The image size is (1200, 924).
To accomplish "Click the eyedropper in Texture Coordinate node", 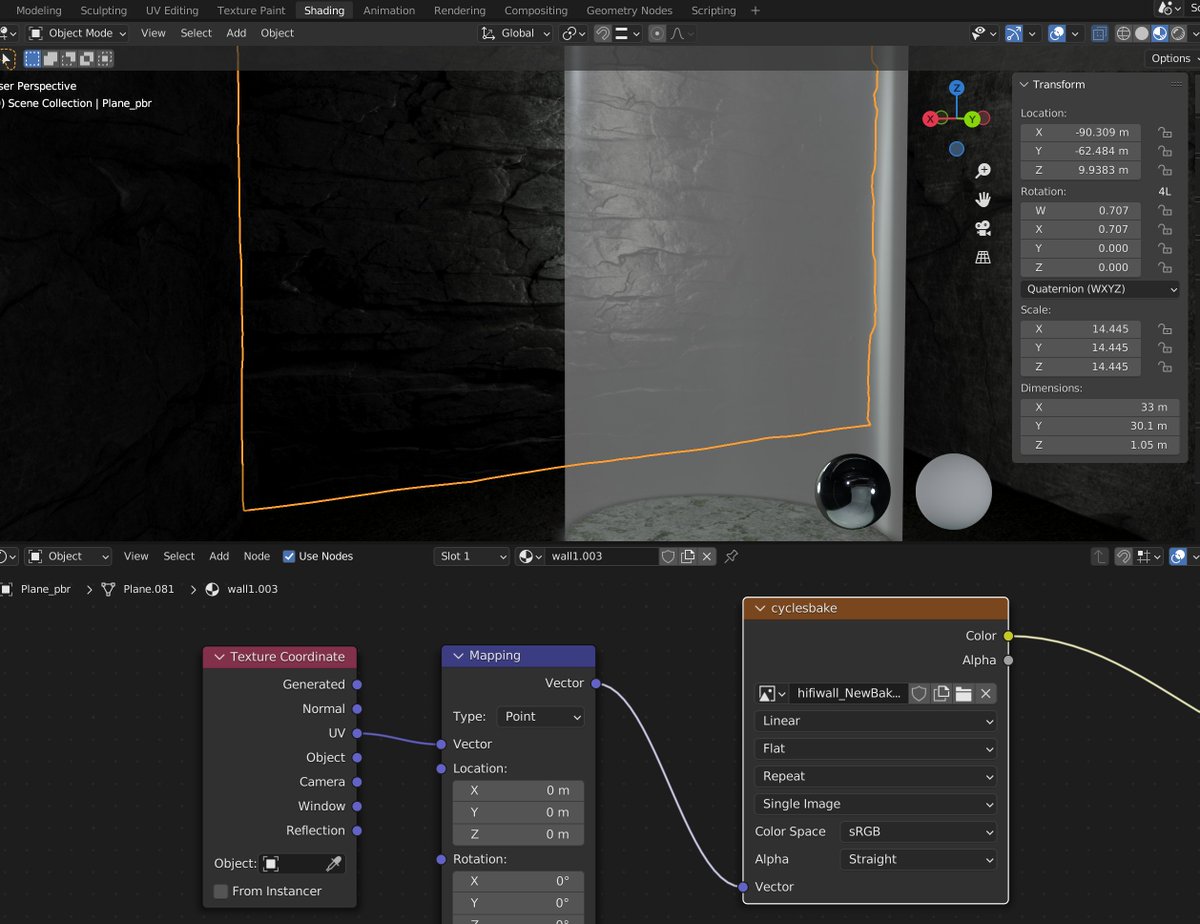I will 334,863.
